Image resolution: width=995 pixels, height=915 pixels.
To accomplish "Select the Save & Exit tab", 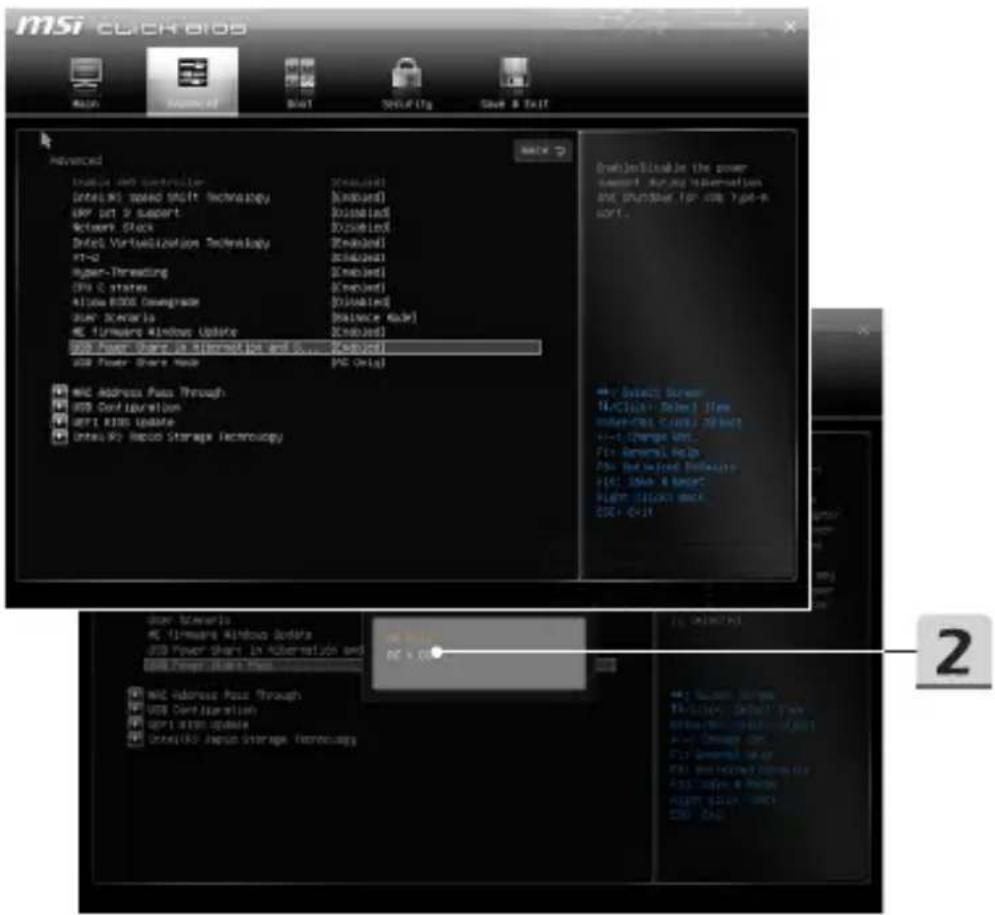I will tap(514, 83).
